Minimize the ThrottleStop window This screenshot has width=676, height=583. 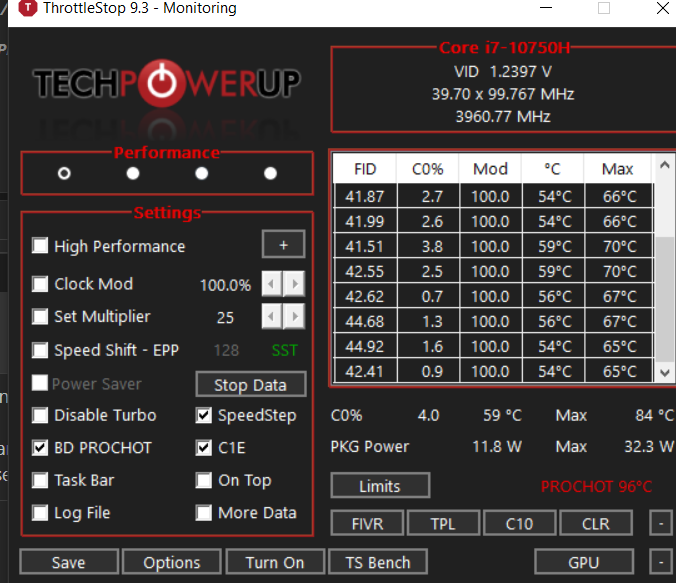(x=546, y=8)
